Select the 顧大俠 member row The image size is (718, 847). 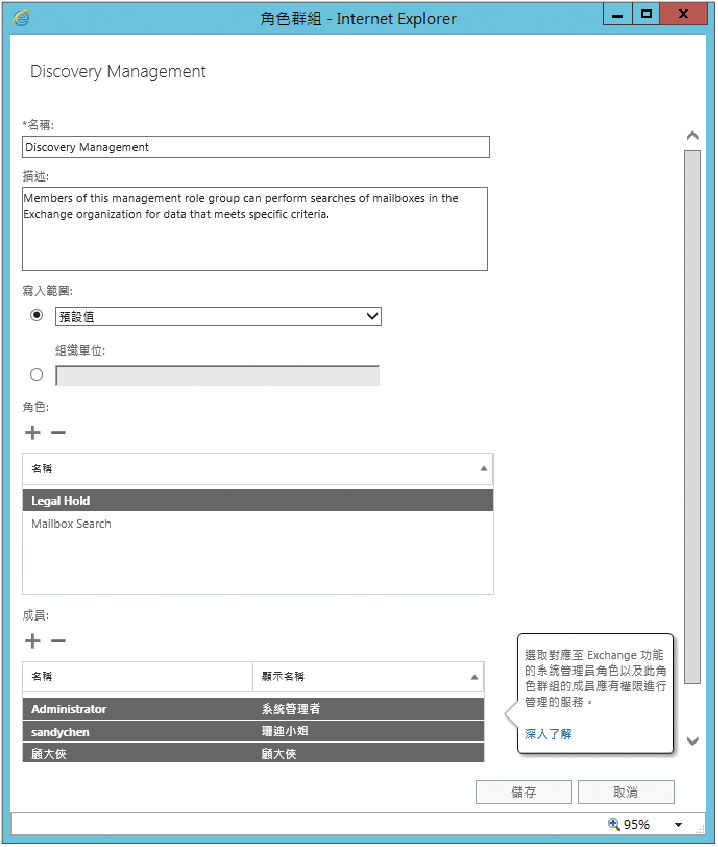(253, 752)
